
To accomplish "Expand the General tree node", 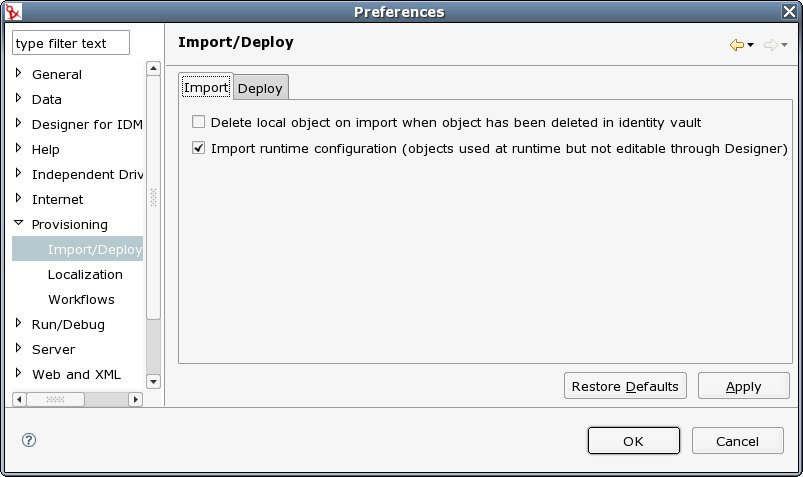I will (18, 74).
